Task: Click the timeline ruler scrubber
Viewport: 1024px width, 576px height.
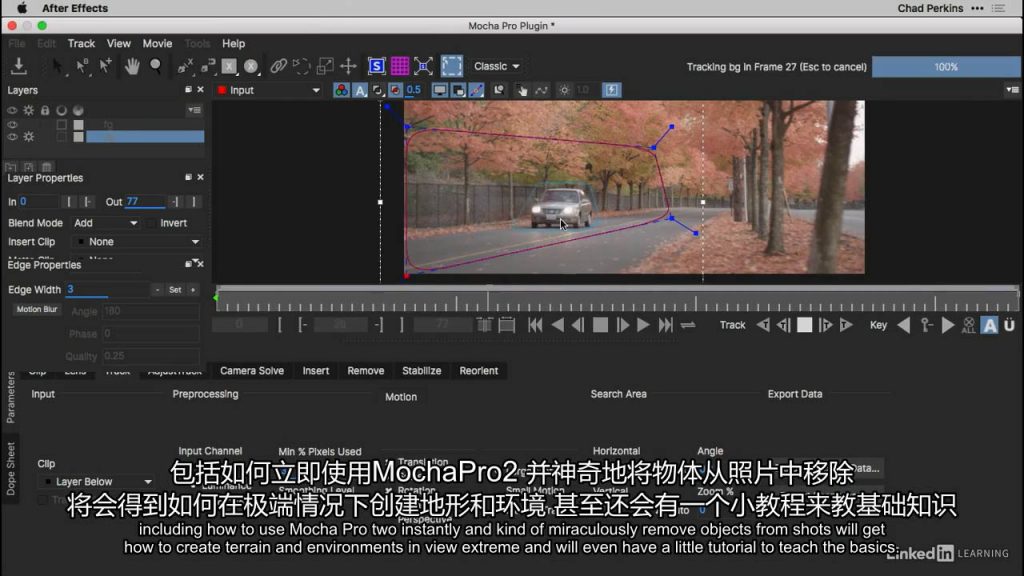Action: tap(617, 300)
